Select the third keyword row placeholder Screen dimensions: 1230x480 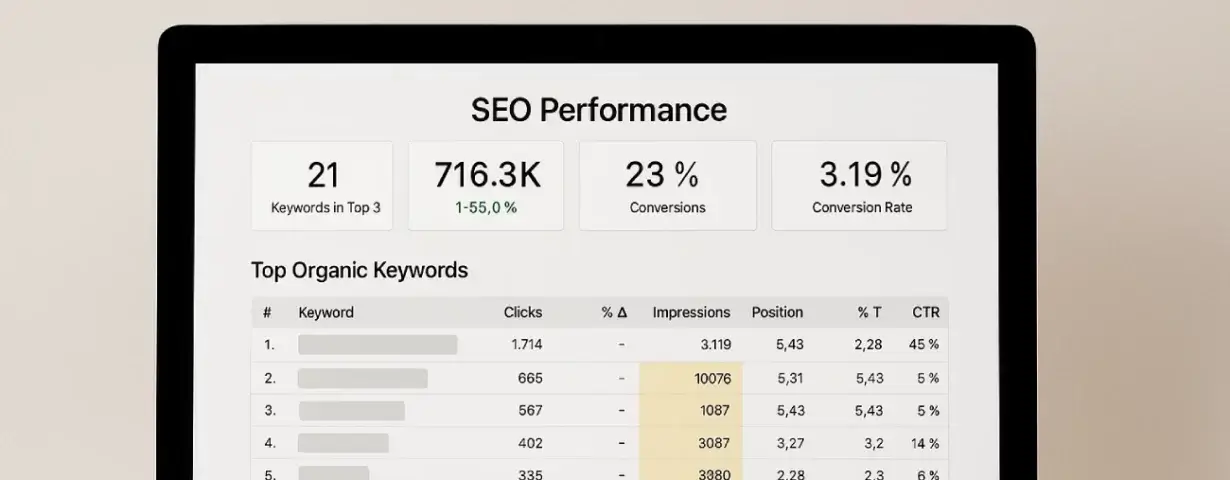coord(351,411)
